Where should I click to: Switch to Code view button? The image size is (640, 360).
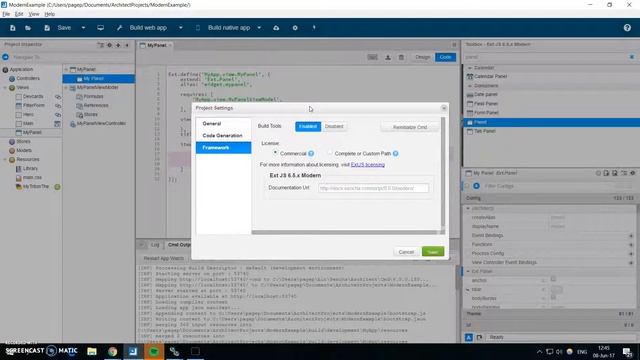coord(445,57)
